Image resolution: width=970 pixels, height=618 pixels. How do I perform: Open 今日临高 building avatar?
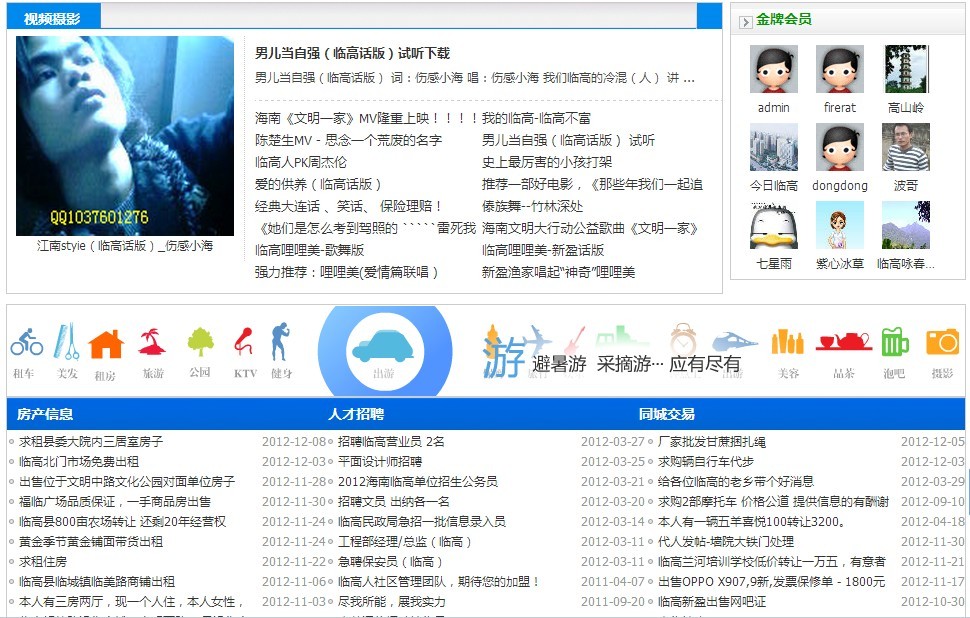click(x=773, y=147)
